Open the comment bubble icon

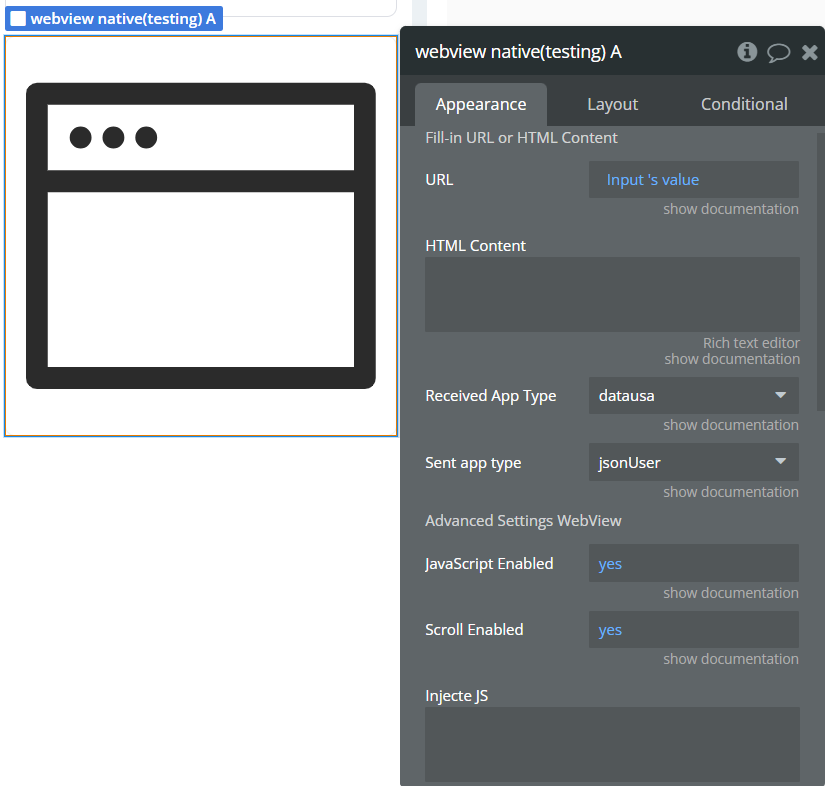[x=778, y=53]
